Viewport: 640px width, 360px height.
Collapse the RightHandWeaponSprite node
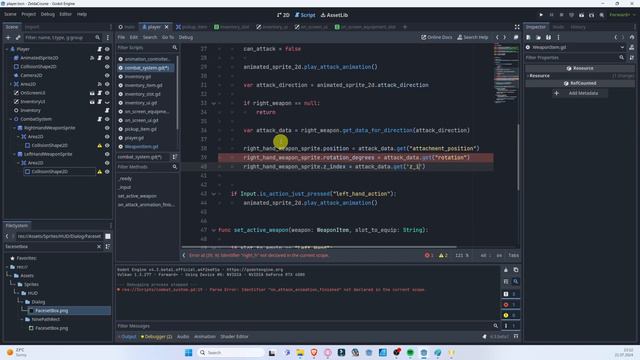pyautogui.click(x=14, y=128)
